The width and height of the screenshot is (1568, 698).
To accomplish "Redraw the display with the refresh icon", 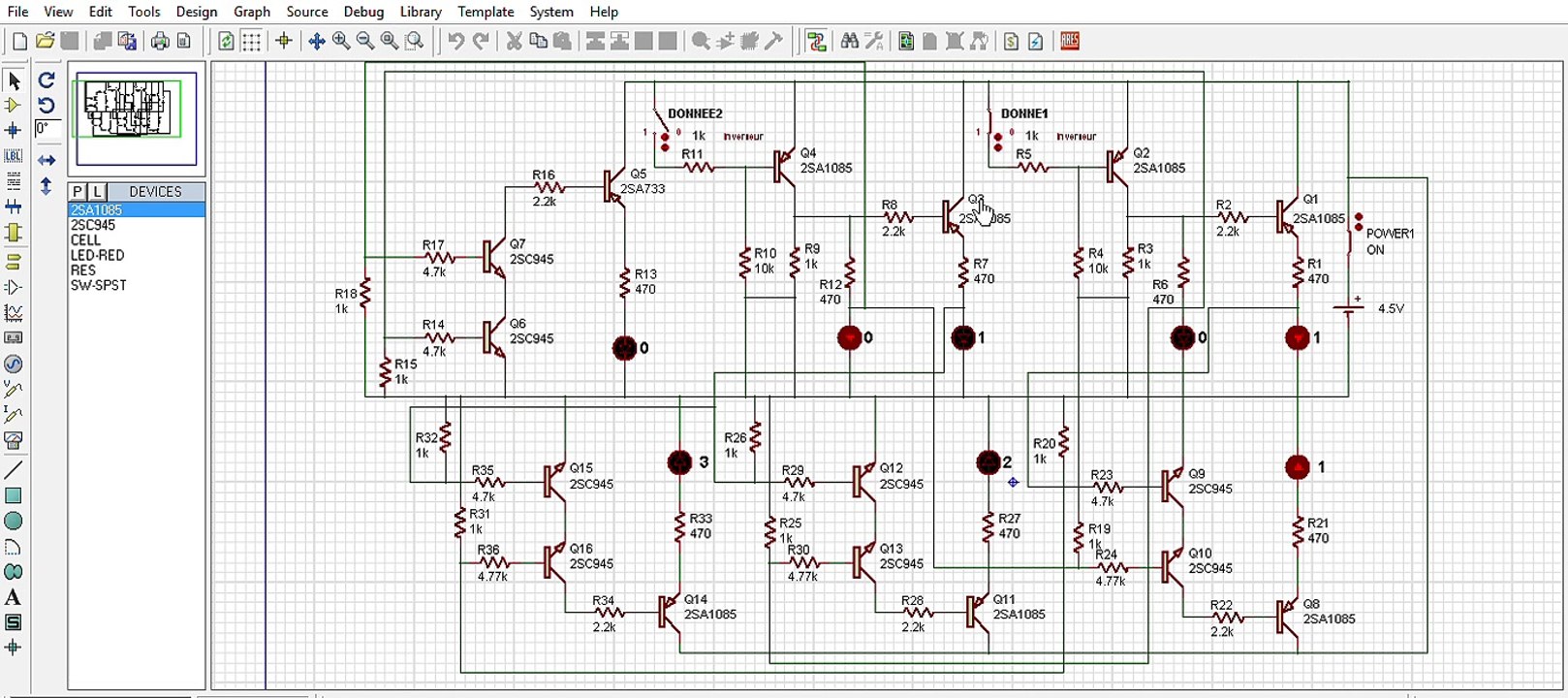I will coord(226,41).
